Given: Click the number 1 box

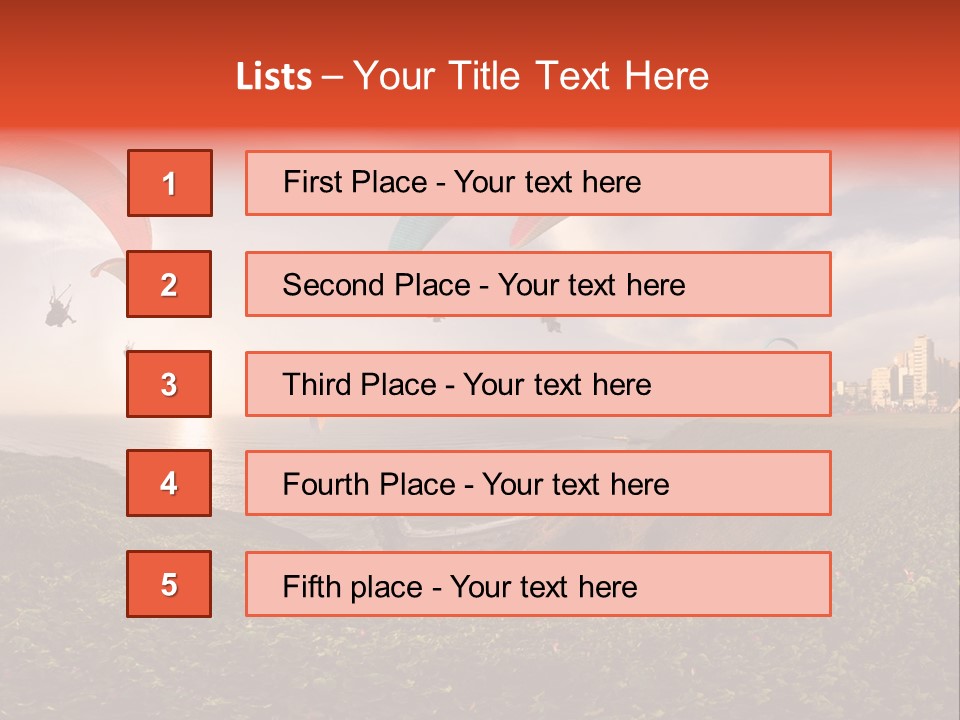Looking at the screenshot, I should (170, 183).
